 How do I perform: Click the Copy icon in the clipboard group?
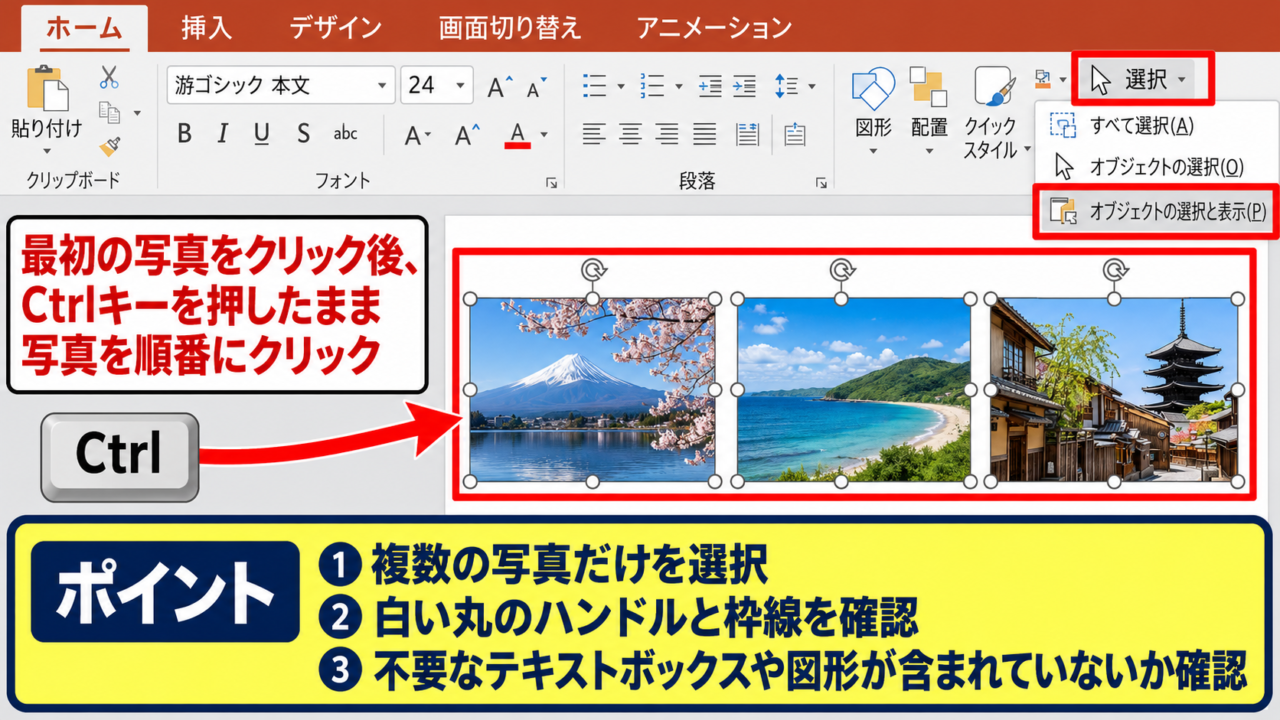click(x=110, y=112)
